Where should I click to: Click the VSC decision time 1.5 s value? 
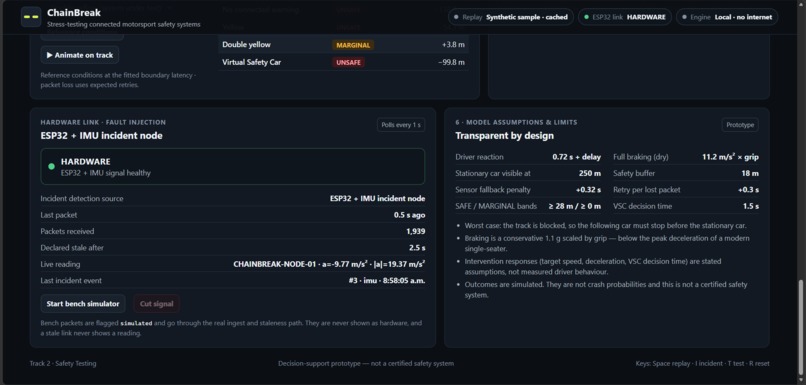[750, 206]
